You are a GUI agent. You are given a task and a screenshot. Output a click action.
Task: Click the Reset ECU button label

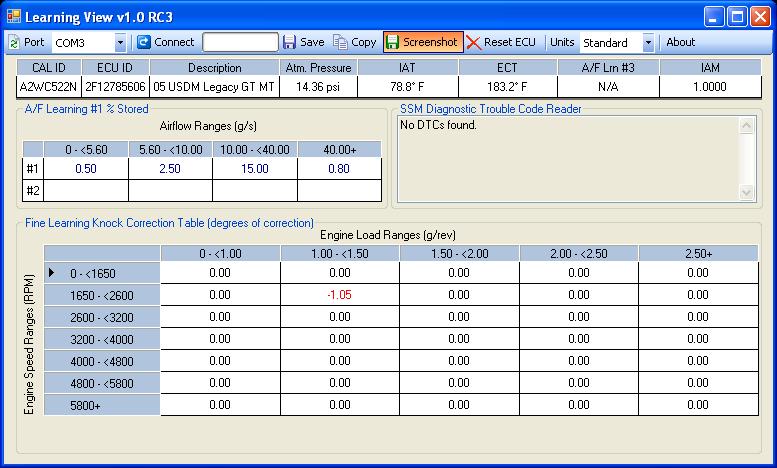tap(510, 42)
